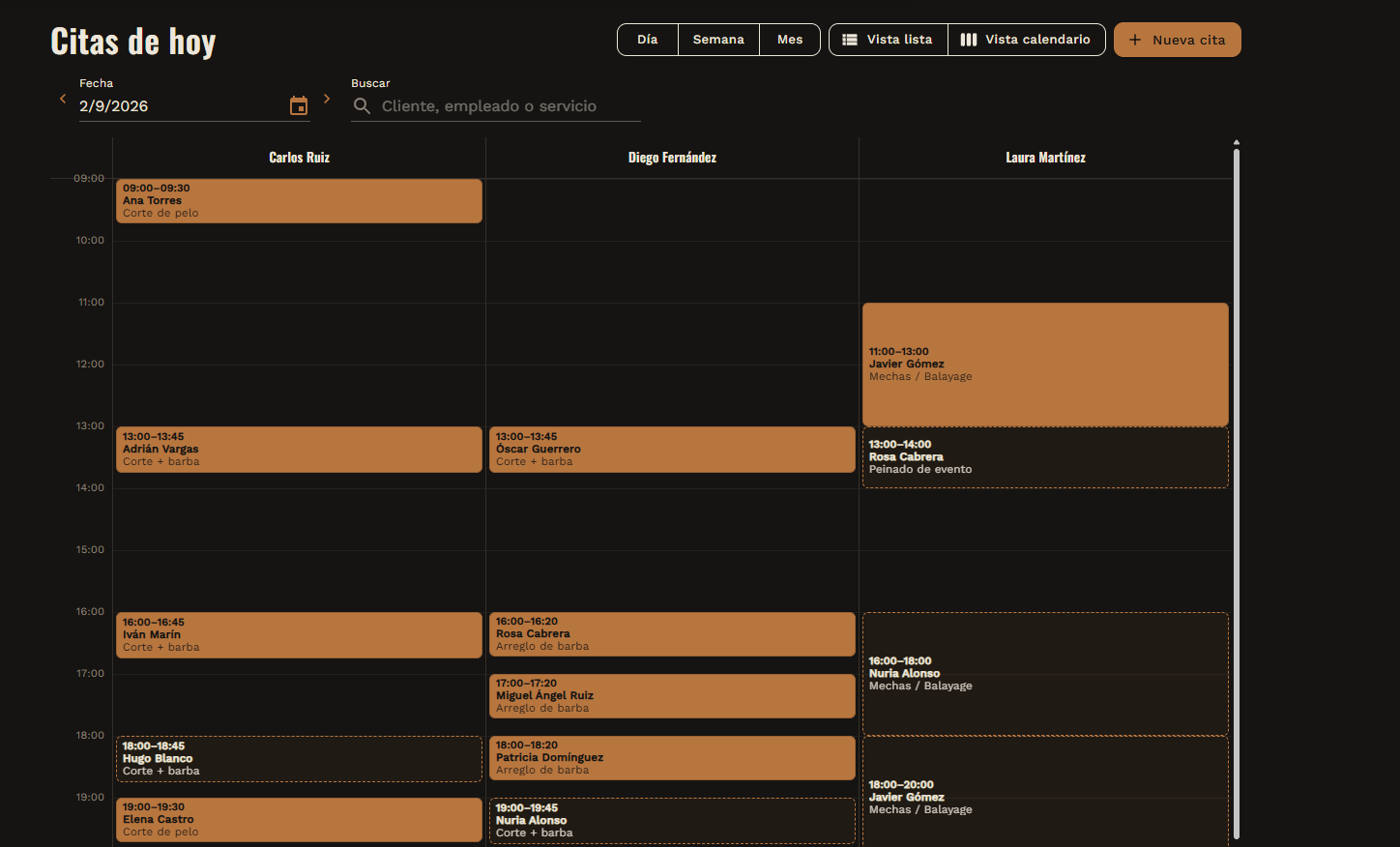Image resolution: width=1400 pixels, height=847 pixels.
Task: Open Rosa Cabrera Arreglo de barba appointment
Action: tap(672, 634)
